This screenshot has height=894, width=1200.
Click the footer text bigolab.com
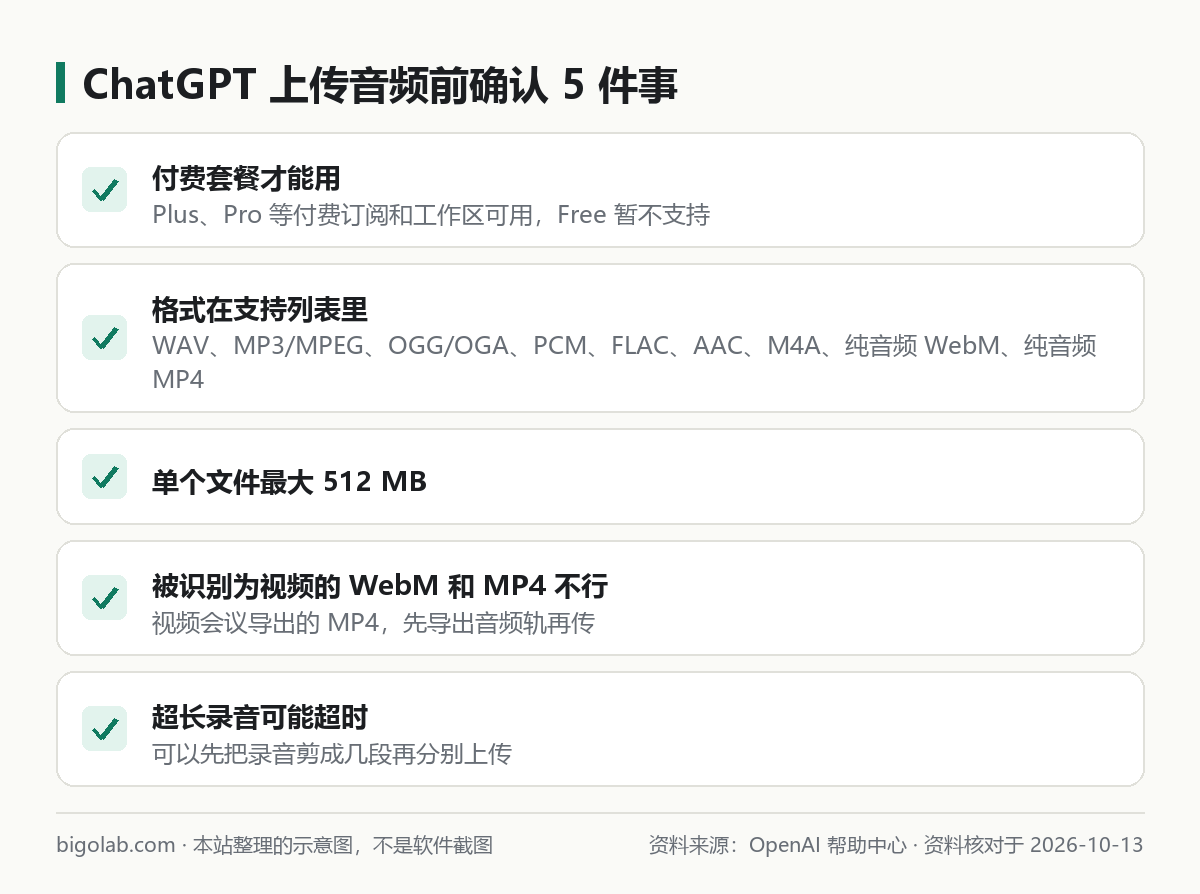[116, 845]
